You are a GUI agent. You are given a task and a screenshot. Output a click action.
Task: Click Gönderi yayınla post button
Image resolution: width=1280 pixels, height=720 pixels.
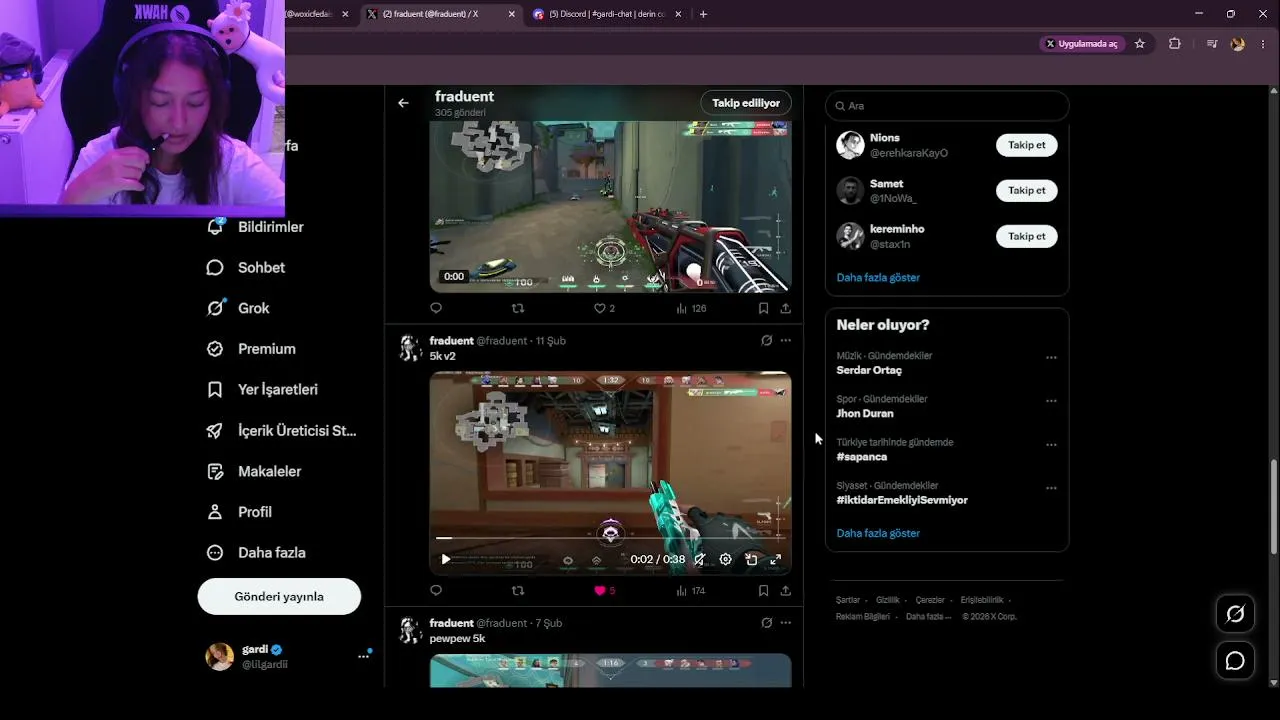(279, 597)
